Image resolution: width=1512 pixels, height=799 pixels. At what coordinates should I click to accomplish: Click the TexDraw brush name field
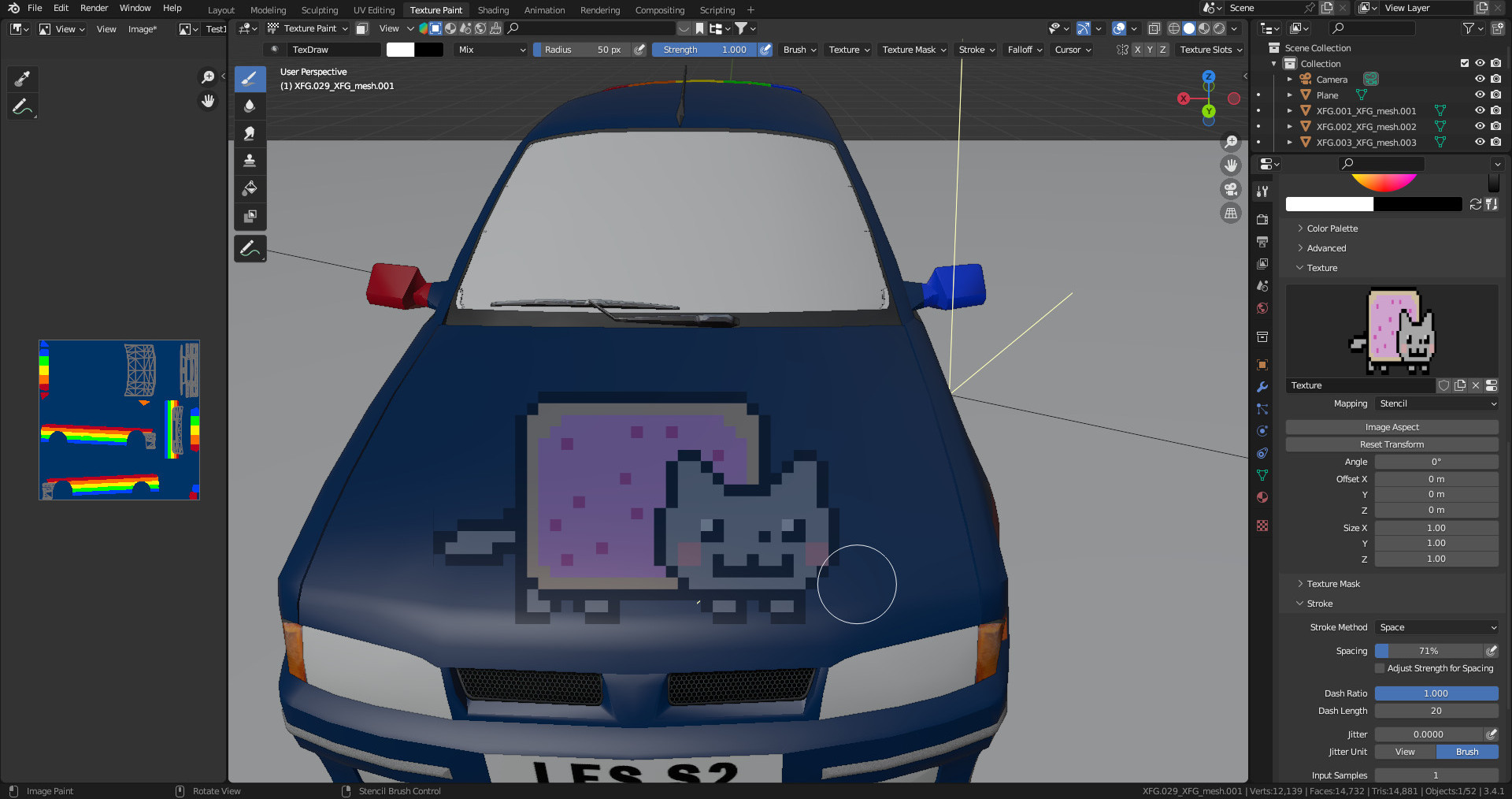[x=335, y=50]
